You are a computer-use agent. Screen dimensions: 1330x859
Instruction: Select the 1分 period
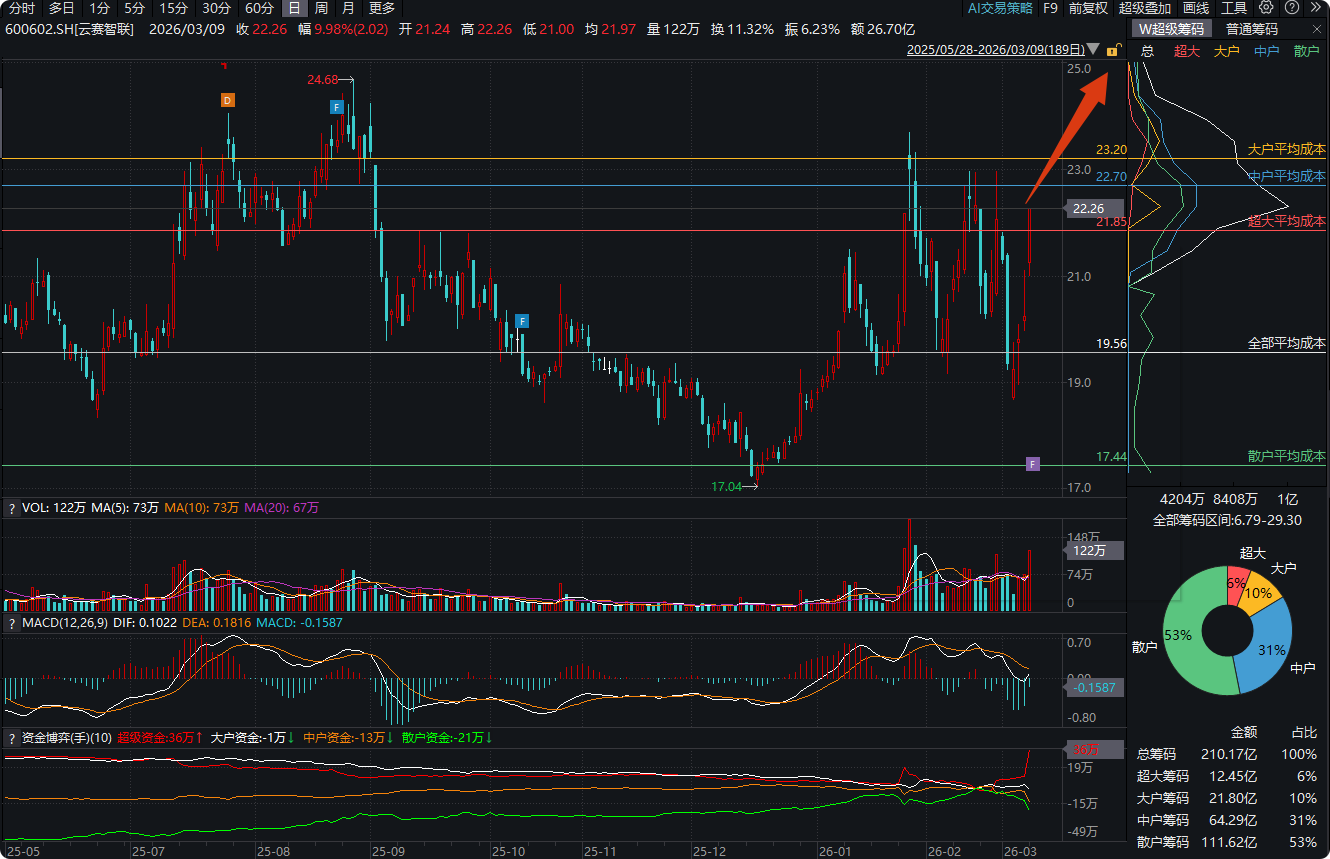[x=100, y=8]
